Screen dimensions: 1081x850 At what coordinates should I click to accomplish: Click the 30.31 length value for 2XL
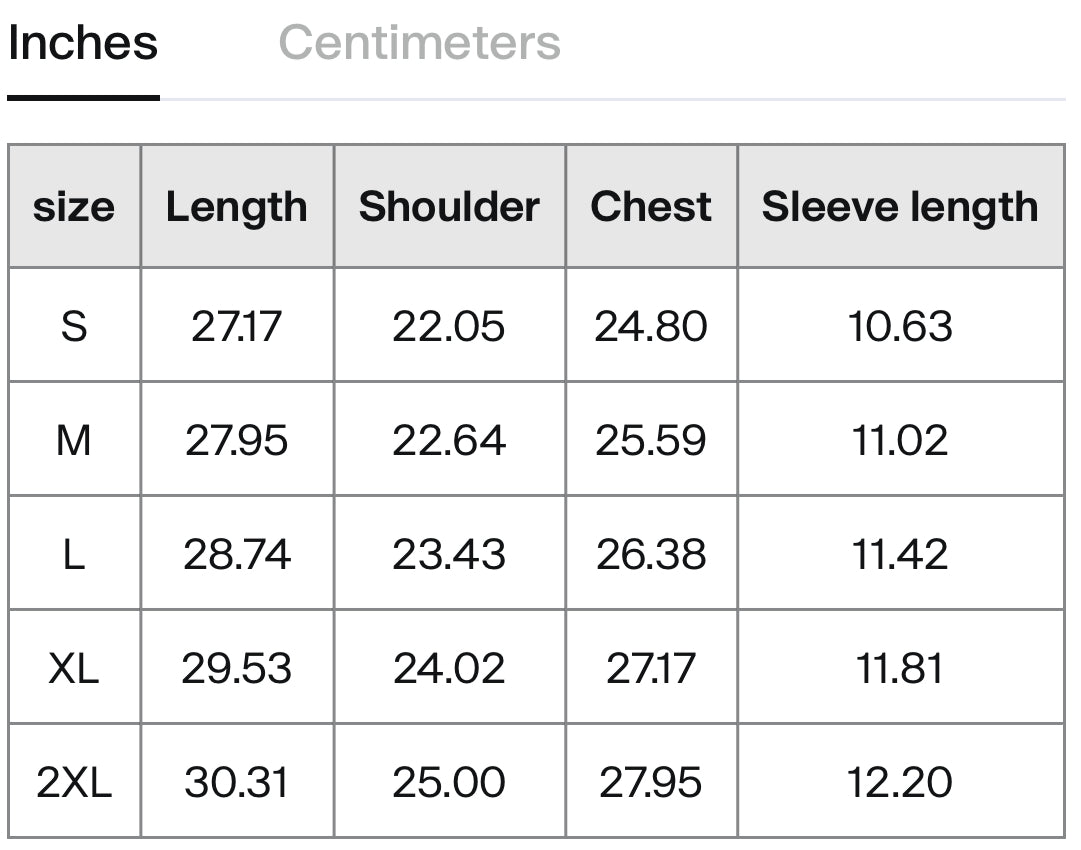tap(236, 782)
